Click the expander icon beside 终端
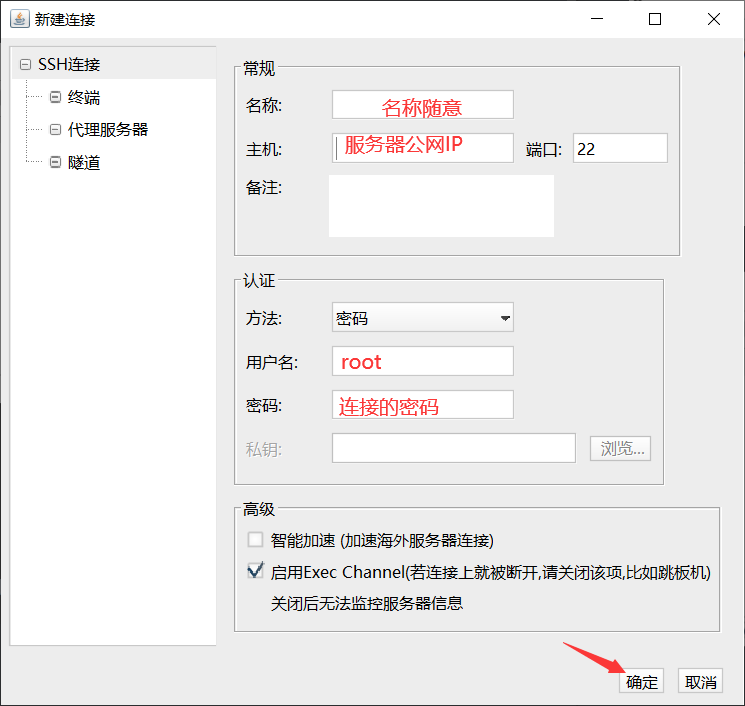 coord(56,97)
